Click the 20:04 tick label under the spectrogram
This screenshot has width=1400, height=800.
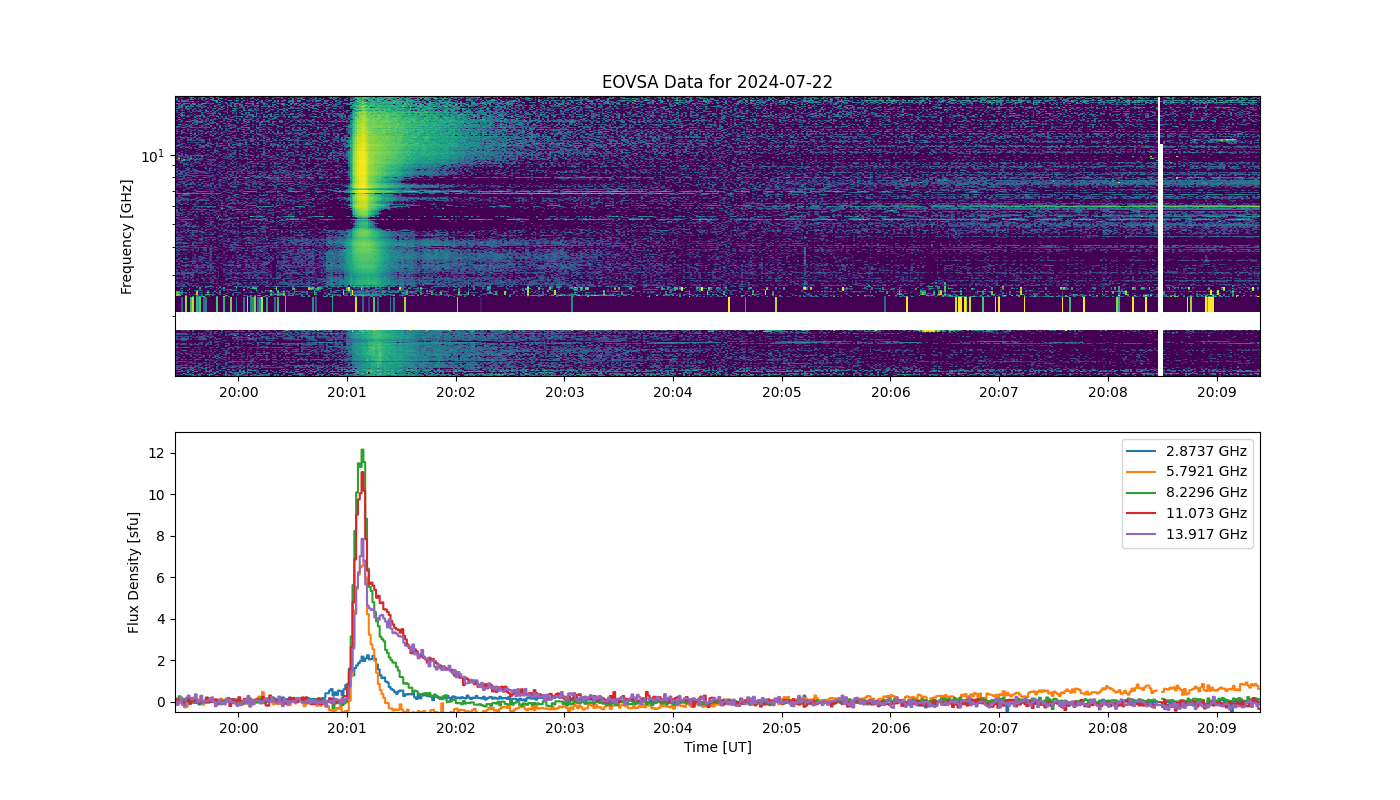673,393
